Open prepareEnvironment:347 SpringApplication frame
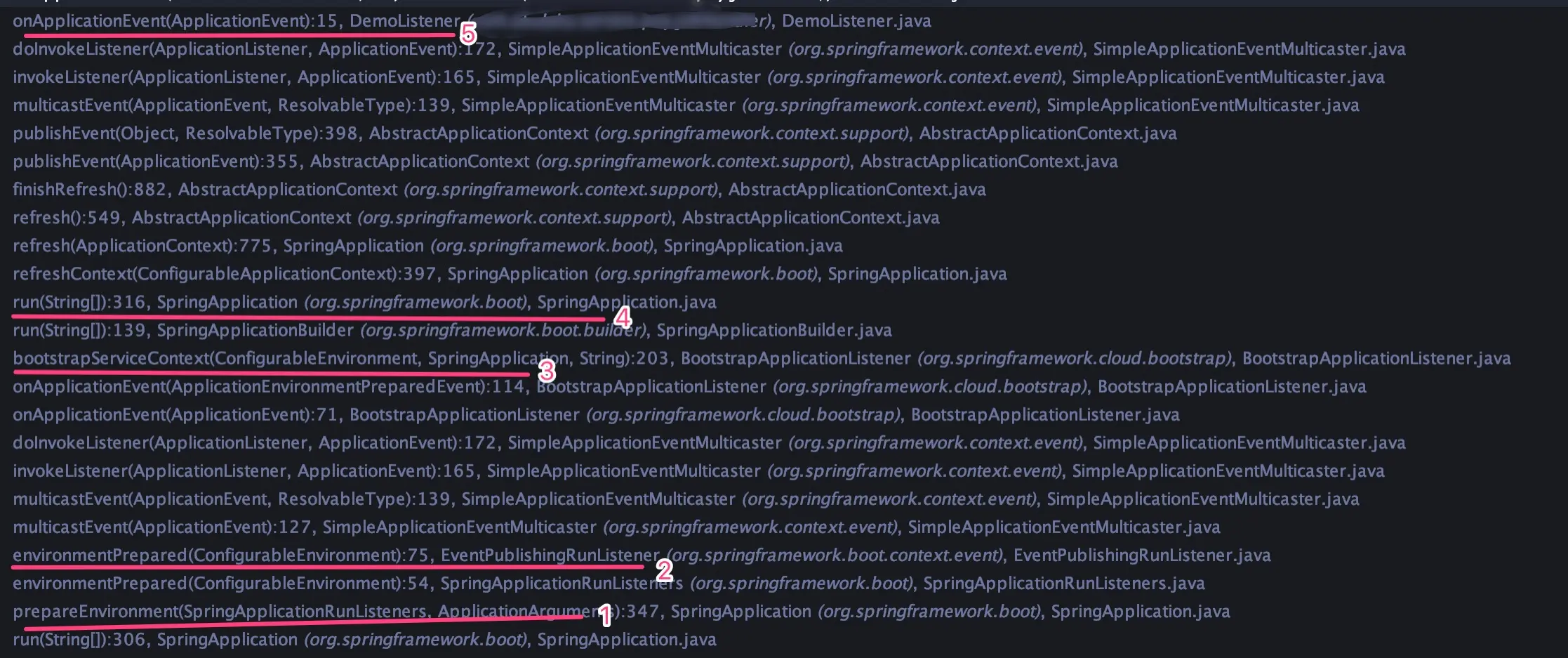Viewport: 1568px width, 658px height. coord(621,611)
